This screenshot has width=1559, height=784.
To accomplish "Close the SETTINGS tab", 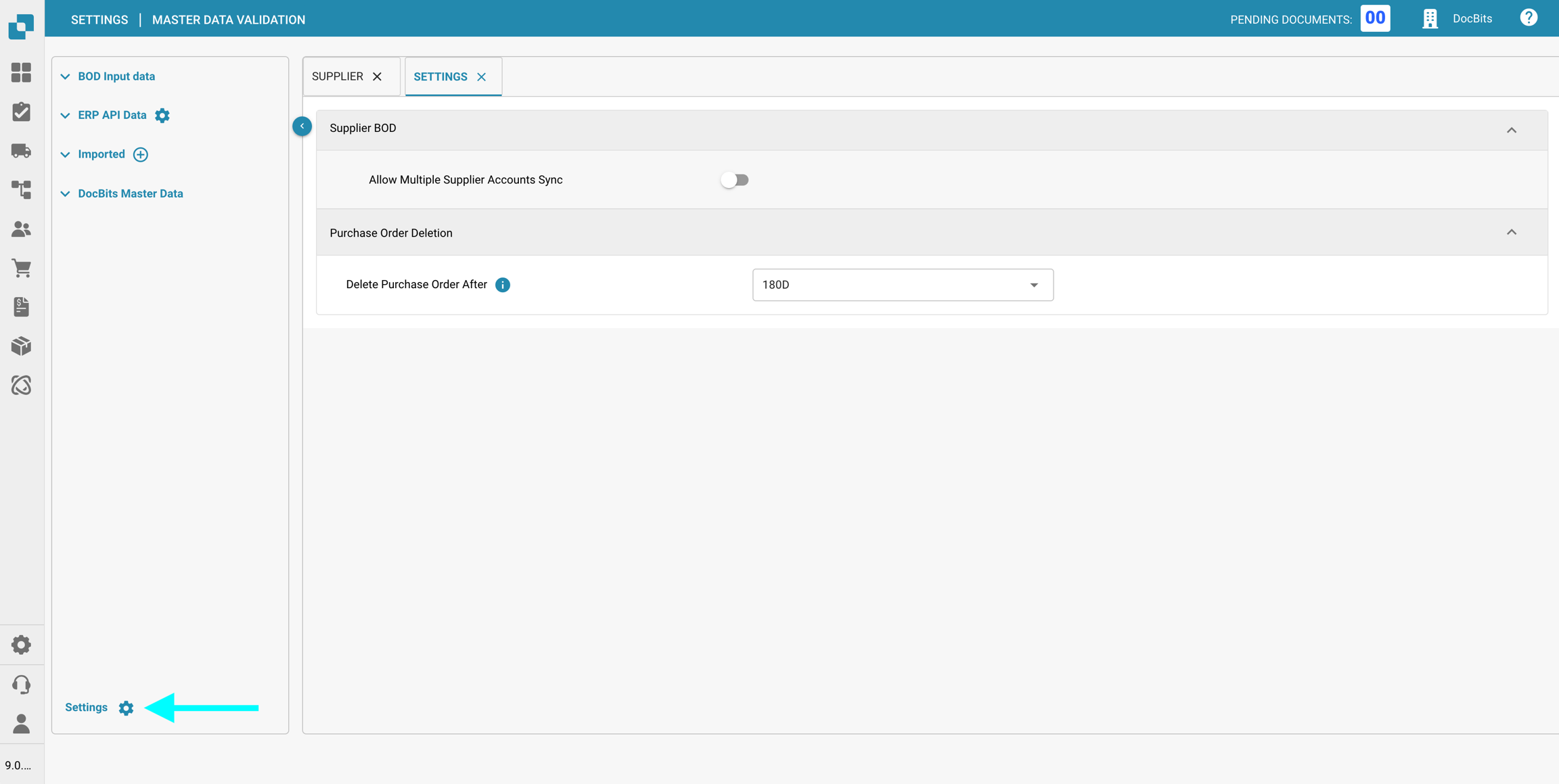I will (x=482, y=77).
